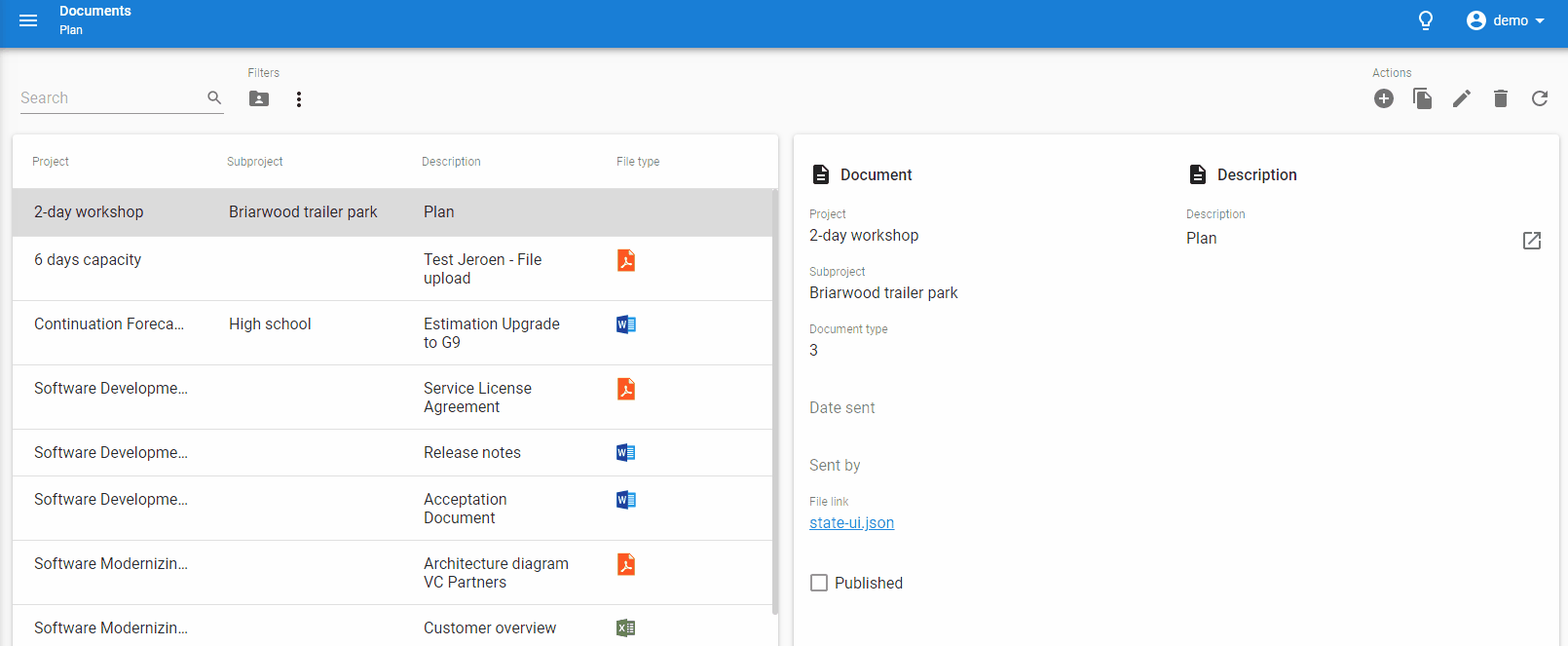Click Word icon for Acceptation Document

[x=626, y=500]
